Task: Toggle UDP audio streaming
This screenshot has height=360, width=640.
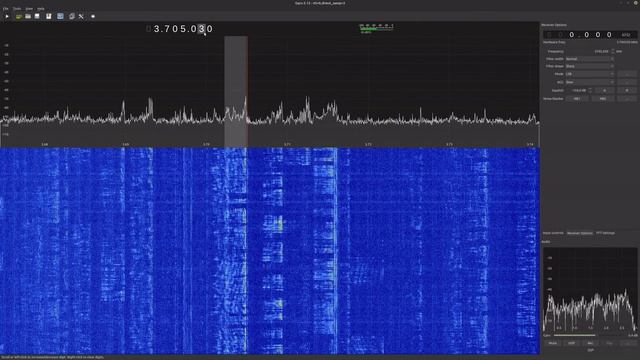Action: click(x=571, y=343)
